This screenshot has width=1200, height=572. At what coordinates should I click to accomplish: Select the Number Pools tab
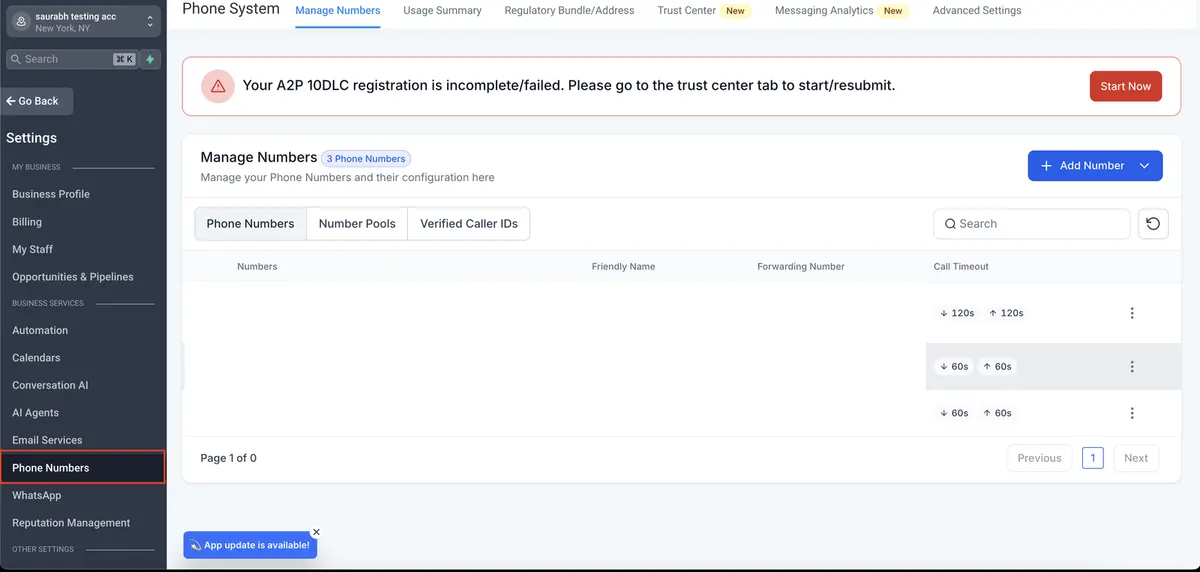coord(357,224)
